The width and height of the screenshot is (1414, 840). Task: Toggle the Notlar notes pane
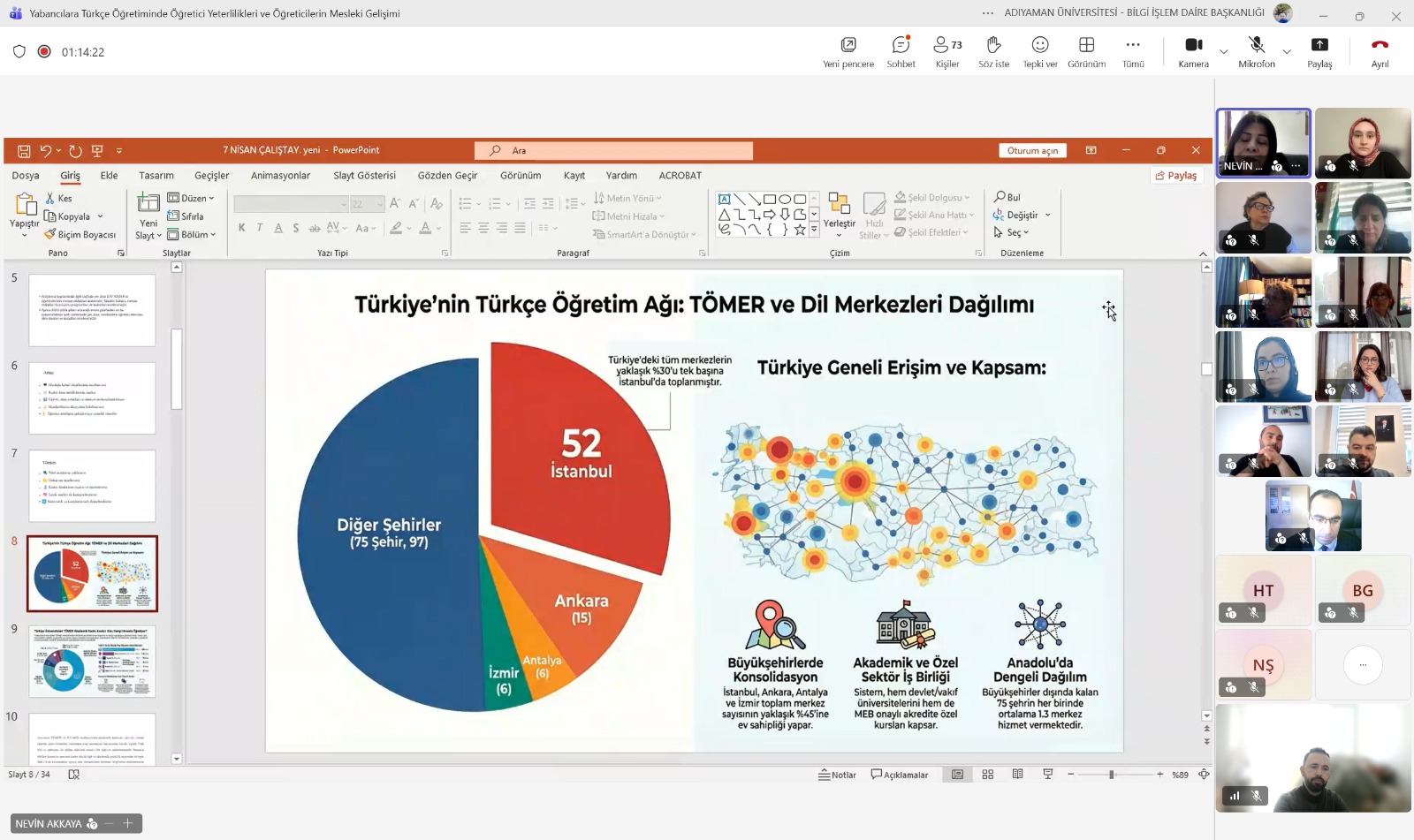click(x=837, y=775)
